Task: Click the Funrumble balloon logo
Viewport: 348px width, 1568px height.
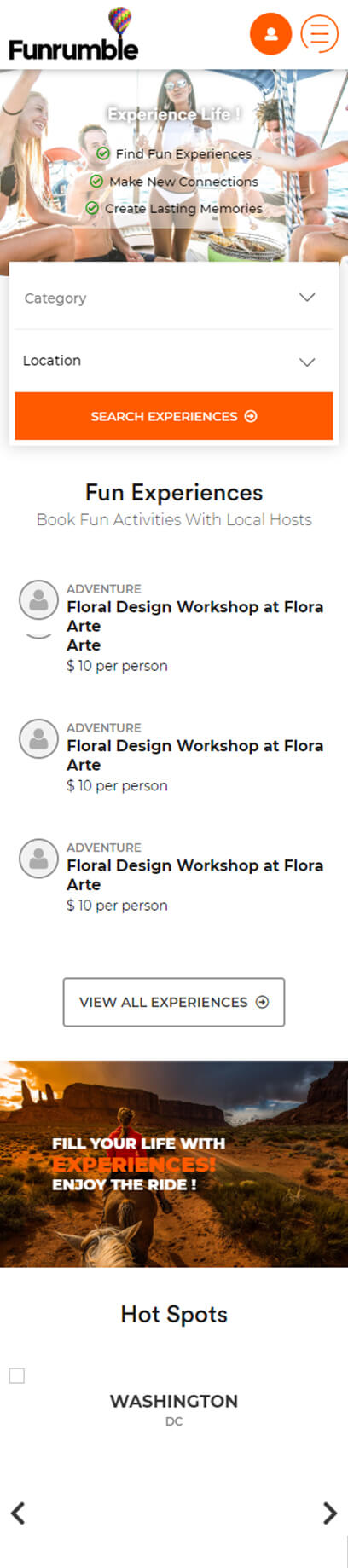Action: (x=73, y=34)
